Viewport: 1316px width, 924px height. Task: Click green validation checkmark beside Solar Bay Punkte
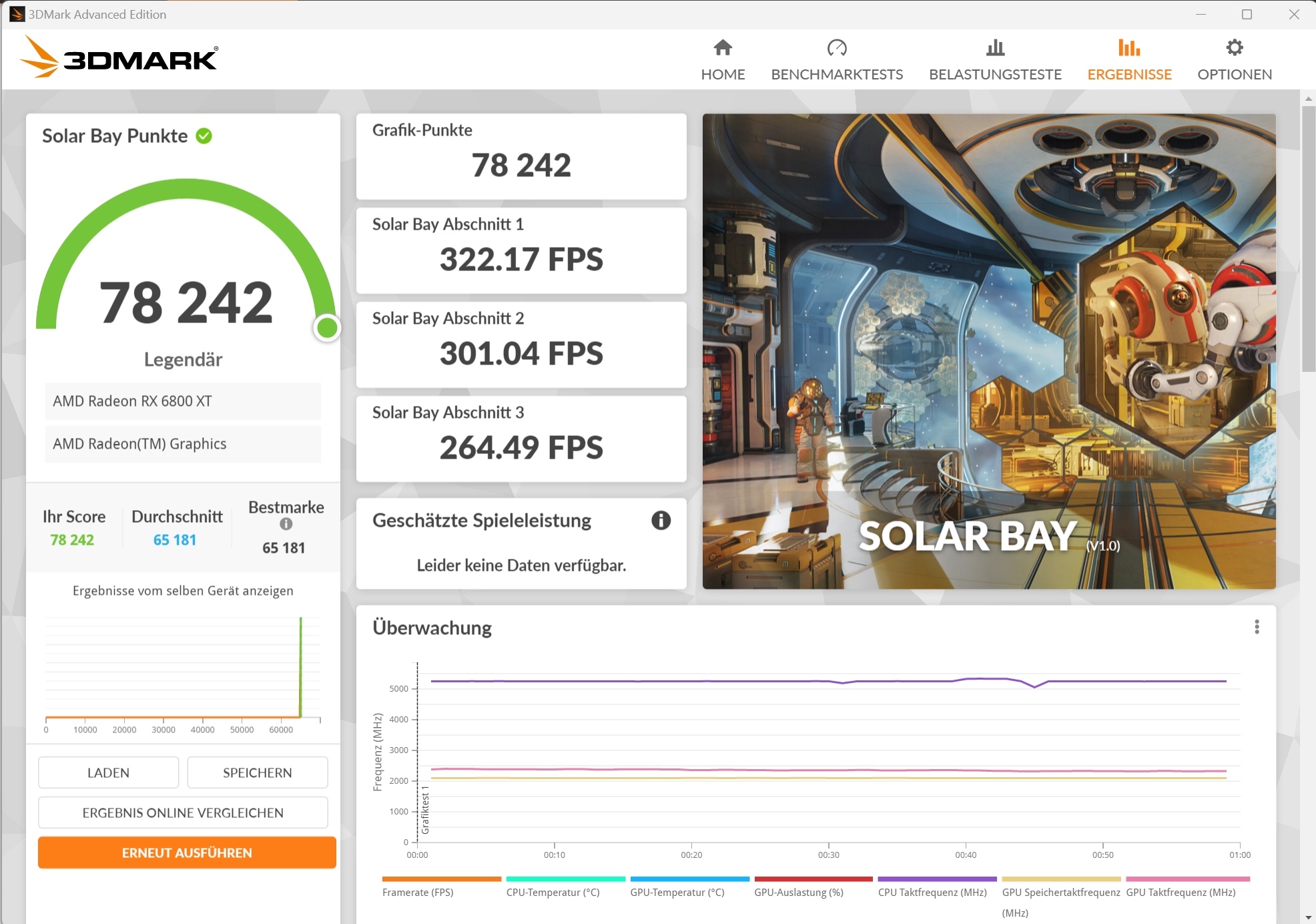point(204,136)
